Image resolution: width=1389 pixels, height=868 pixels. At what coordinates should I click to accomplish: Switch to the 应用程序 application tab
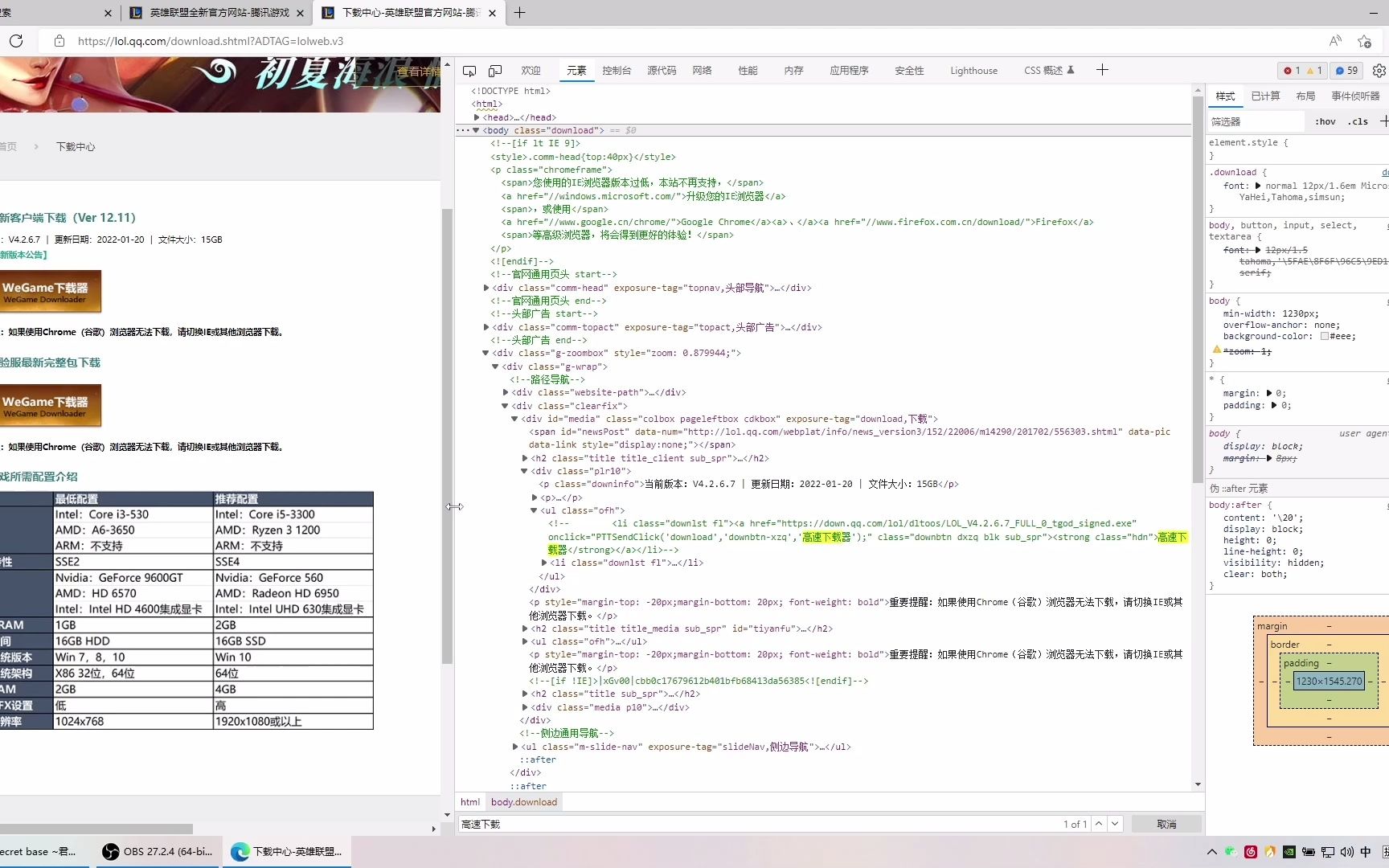[x=849, y=71]
